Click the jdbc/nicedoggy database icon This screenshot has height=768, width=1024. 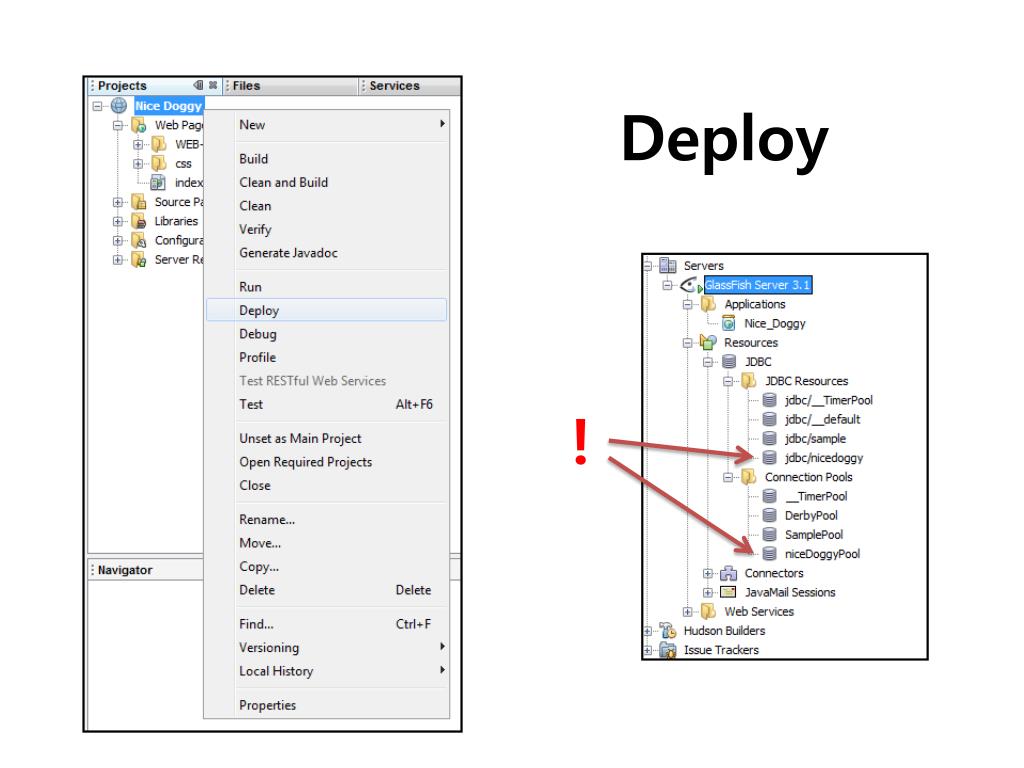tap(769, 458)
